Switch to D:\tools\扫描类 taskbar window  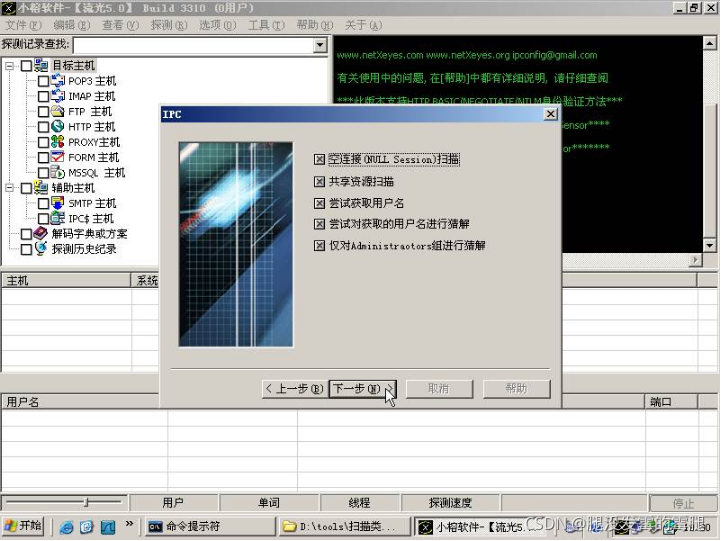(345, 527)
